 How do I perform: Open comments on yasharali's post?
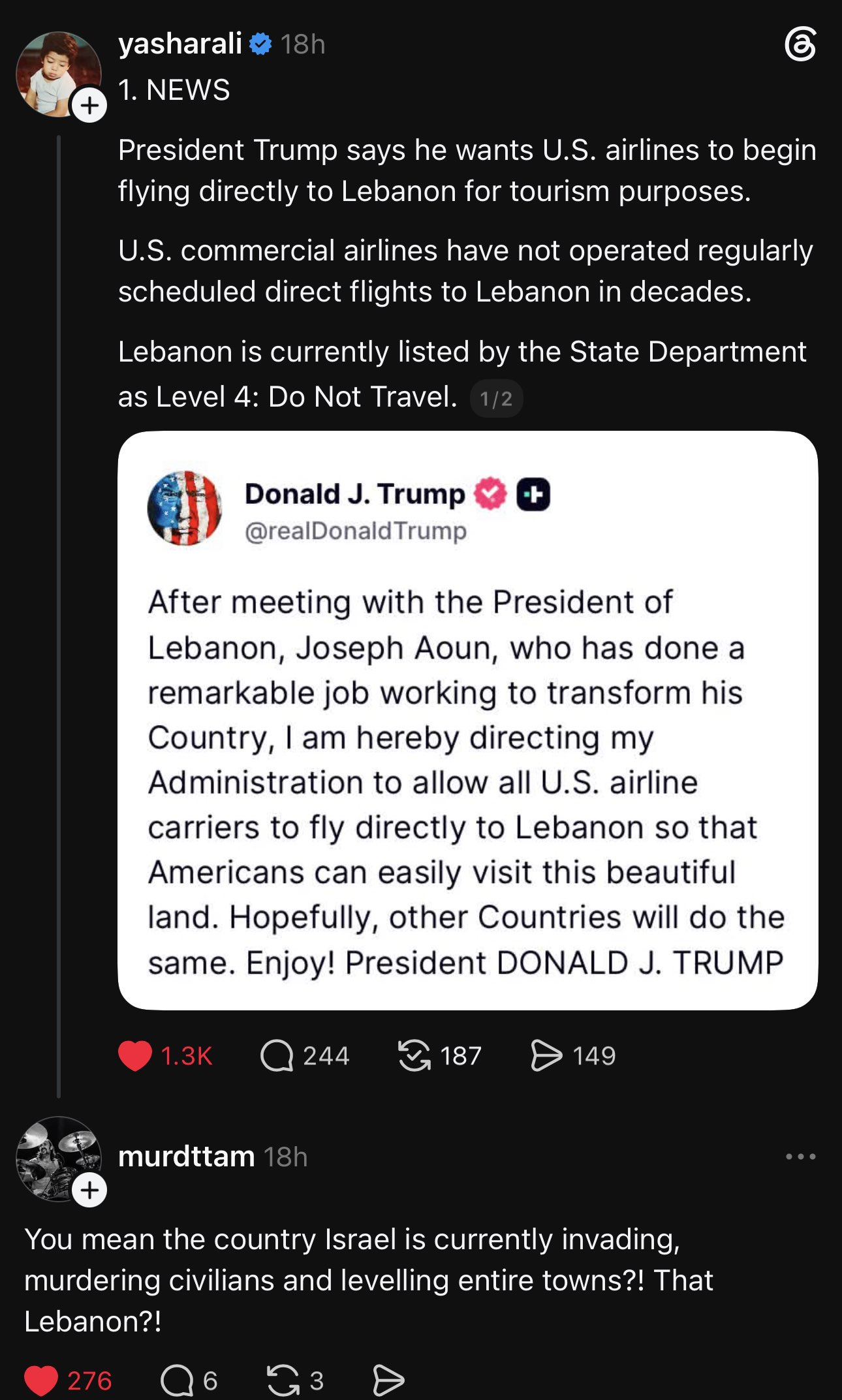click(277, 1056)
